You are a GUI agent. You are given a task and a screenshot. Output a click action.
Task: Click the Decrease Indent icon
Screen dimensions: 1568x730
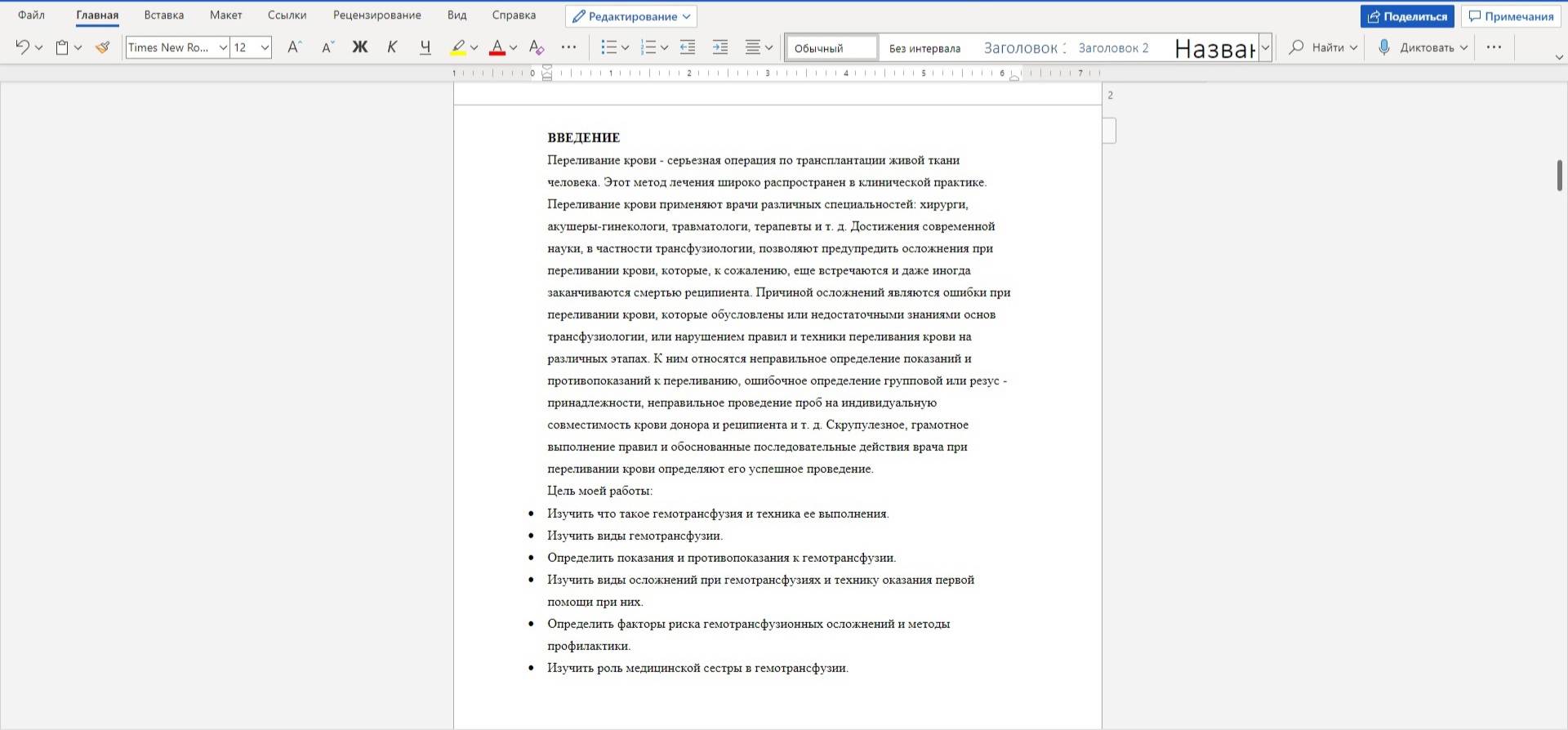coord(688,47)
